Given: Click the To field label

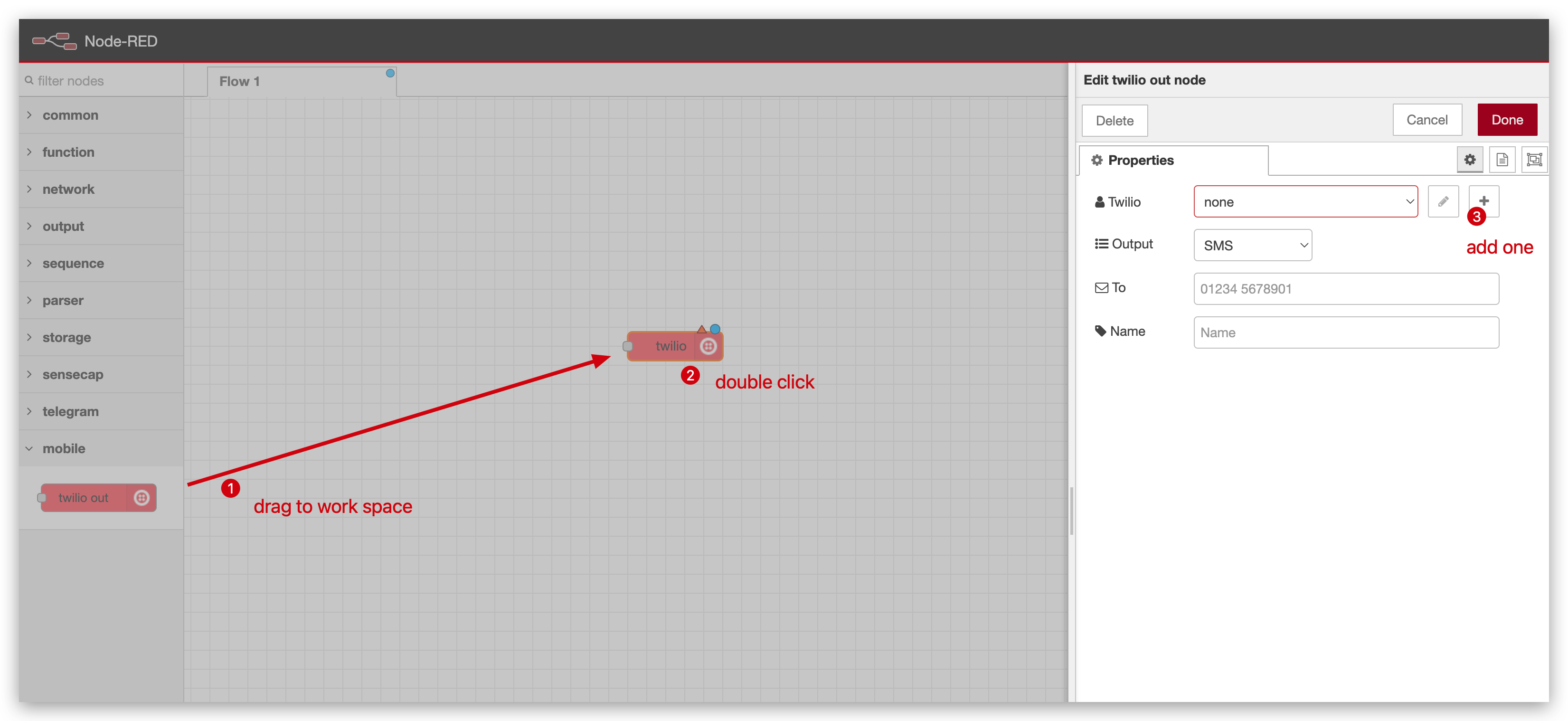Looking at the screenshot, I should tap(1110, 287).
